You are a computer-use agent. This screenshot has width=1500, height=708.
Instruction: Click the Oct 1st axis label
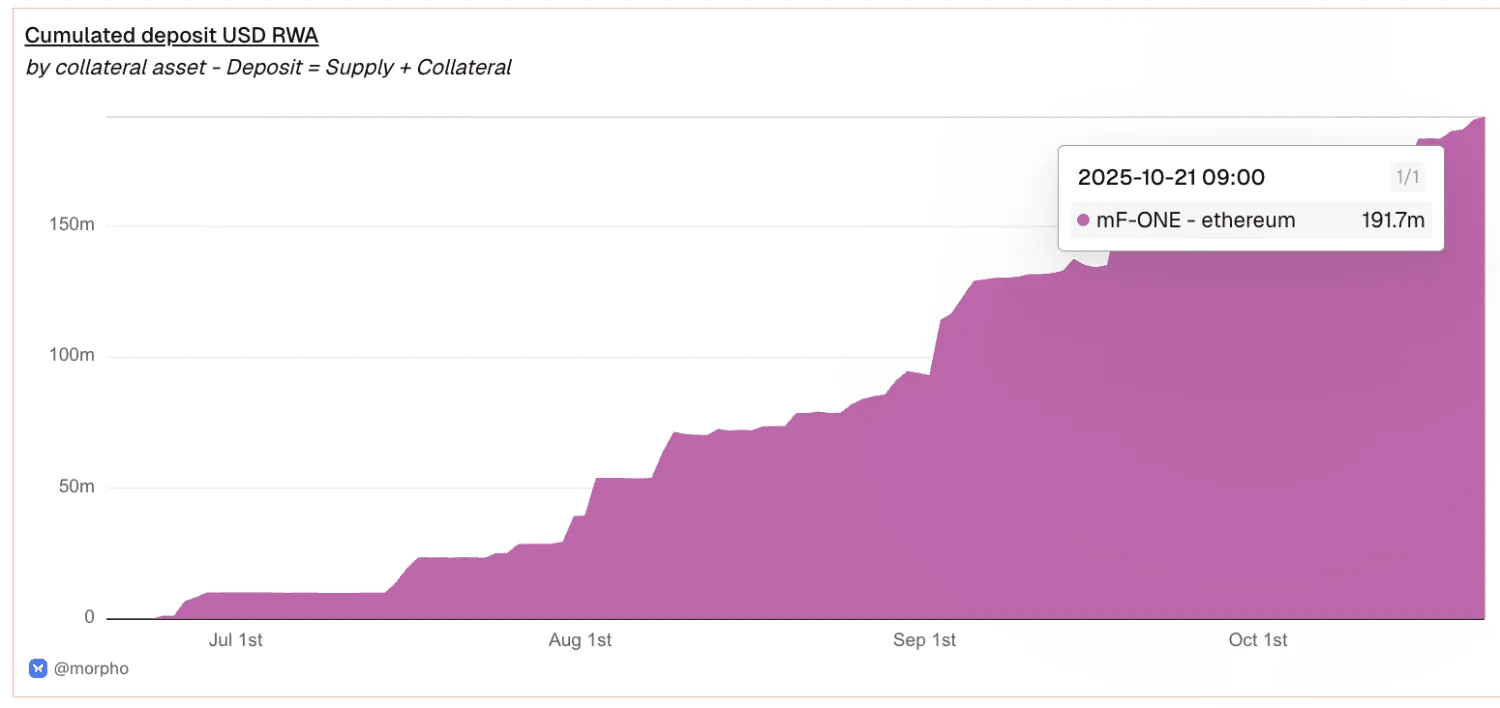tap(1257, 640)
